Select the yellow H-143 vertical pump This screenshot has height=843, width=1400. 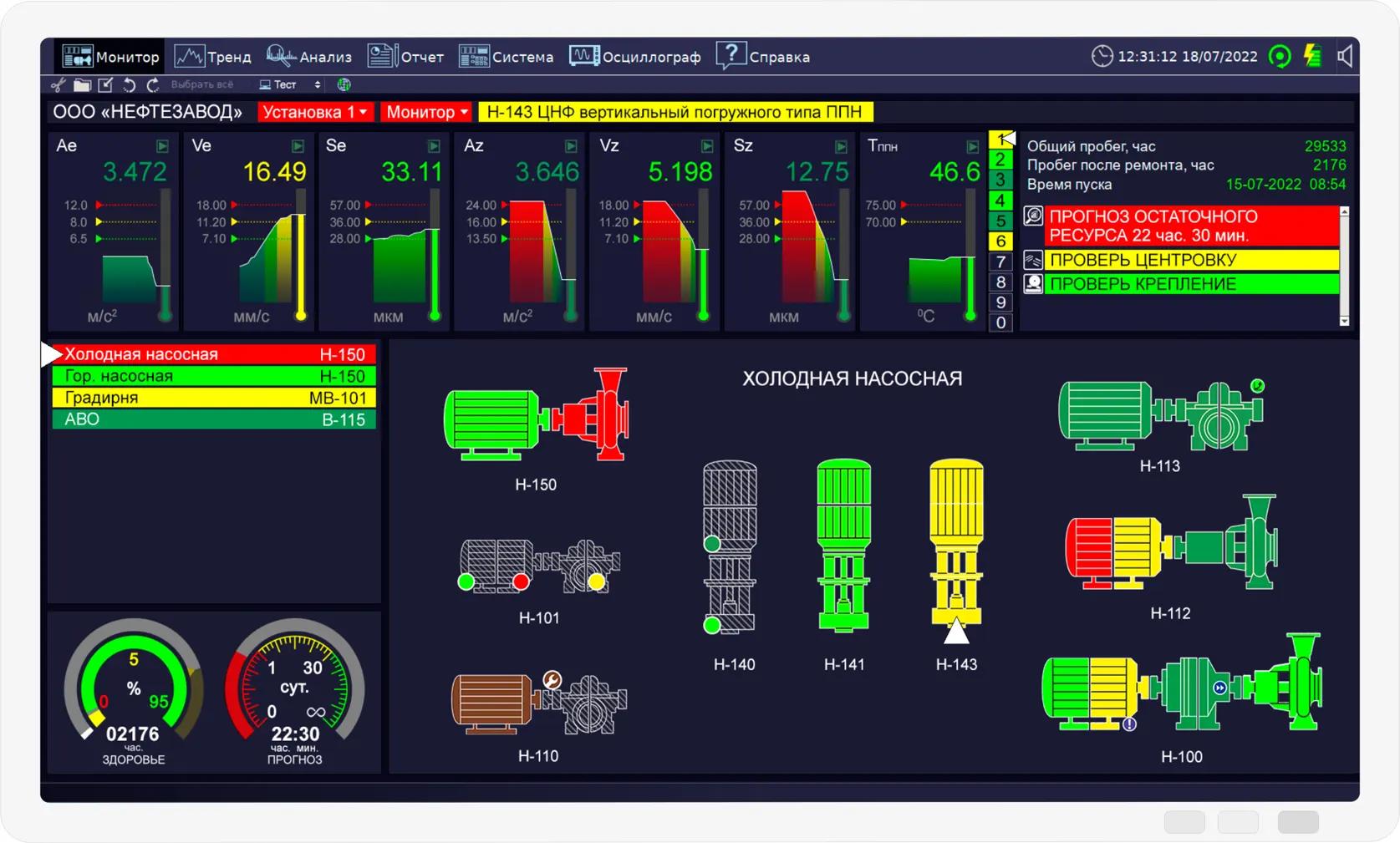[x=956, y=543]
